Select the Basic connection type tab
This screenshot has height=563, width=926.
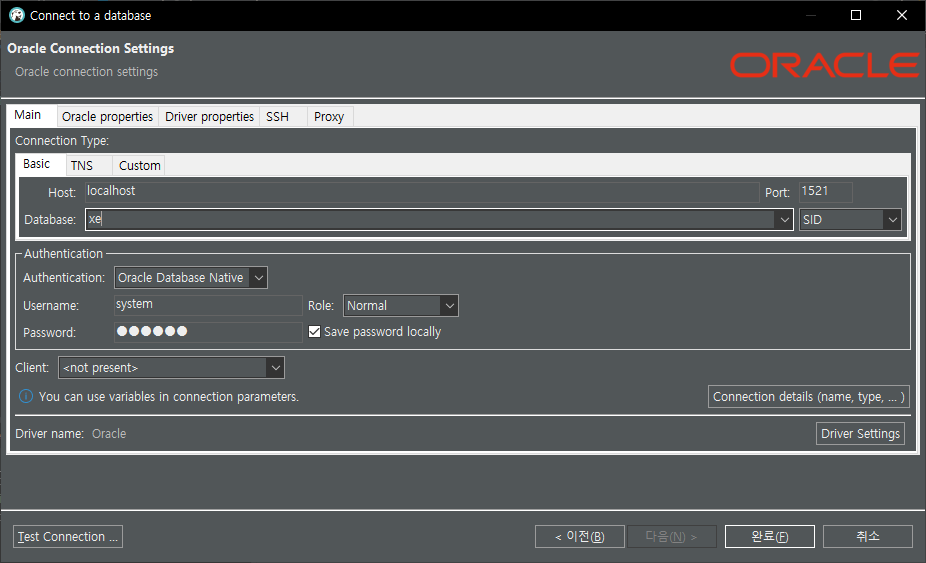(37, 164)
